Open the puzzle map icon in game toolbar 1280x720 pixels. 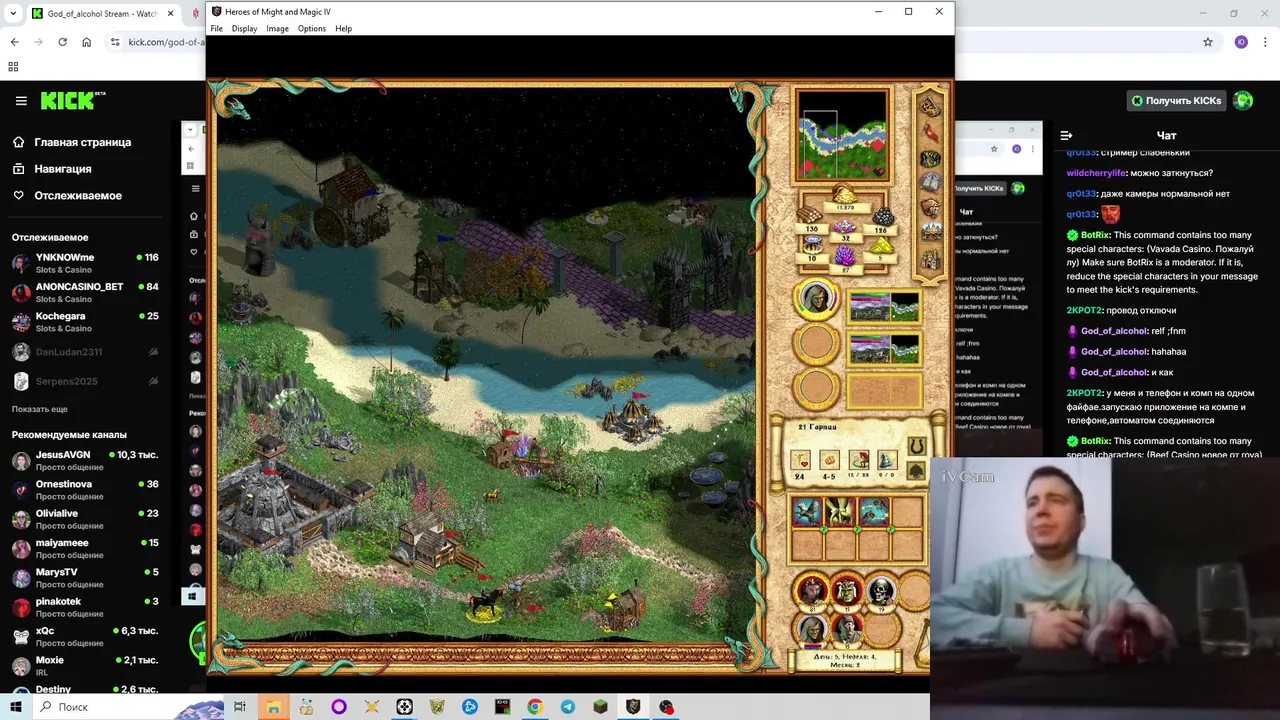(x=930, y=105)
